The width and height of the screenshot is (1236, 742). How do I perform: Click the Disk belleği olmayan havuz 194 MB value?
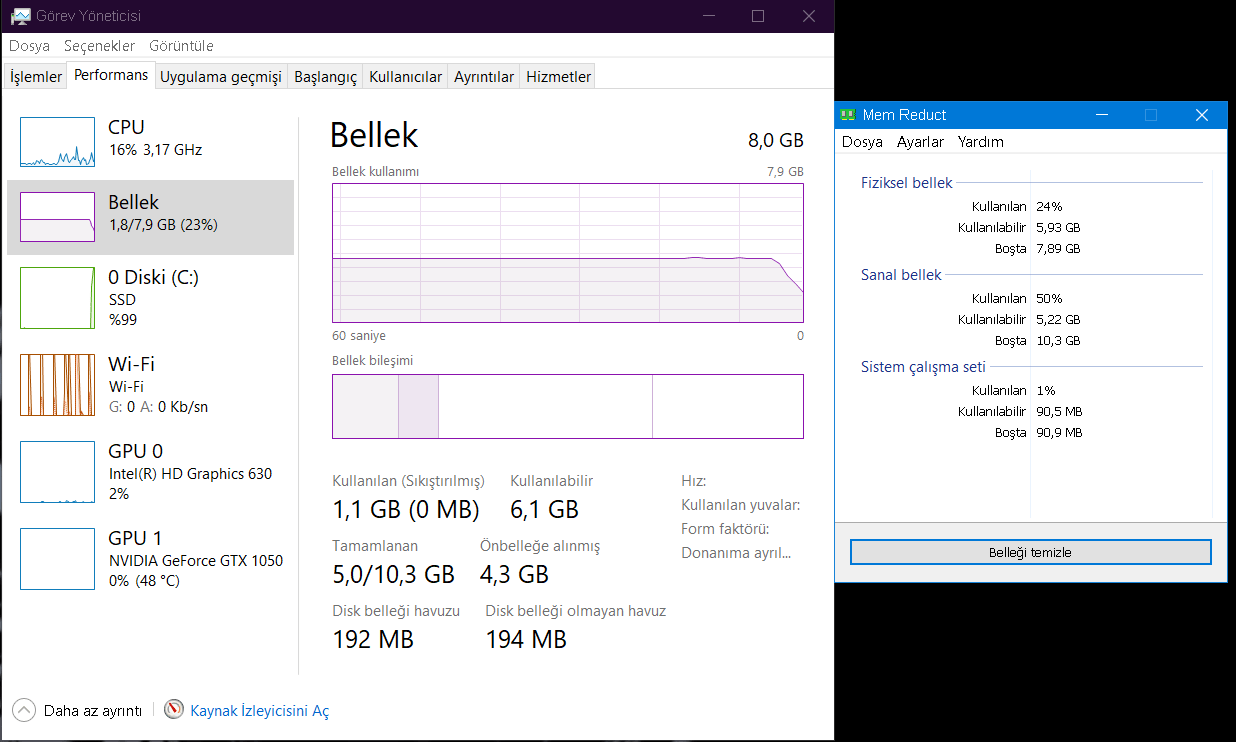tap(526, 639)
